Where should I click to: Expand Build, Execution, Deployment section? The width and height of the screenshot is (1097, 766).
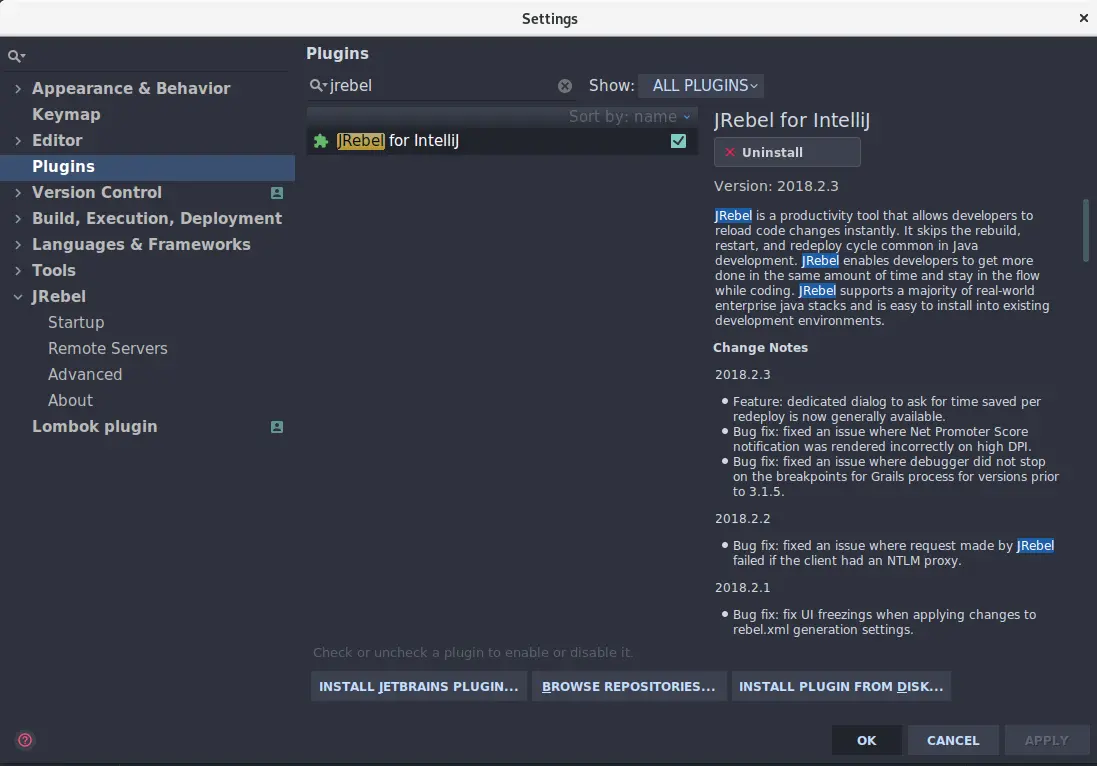pyautogui.click(x=18, y=219)
